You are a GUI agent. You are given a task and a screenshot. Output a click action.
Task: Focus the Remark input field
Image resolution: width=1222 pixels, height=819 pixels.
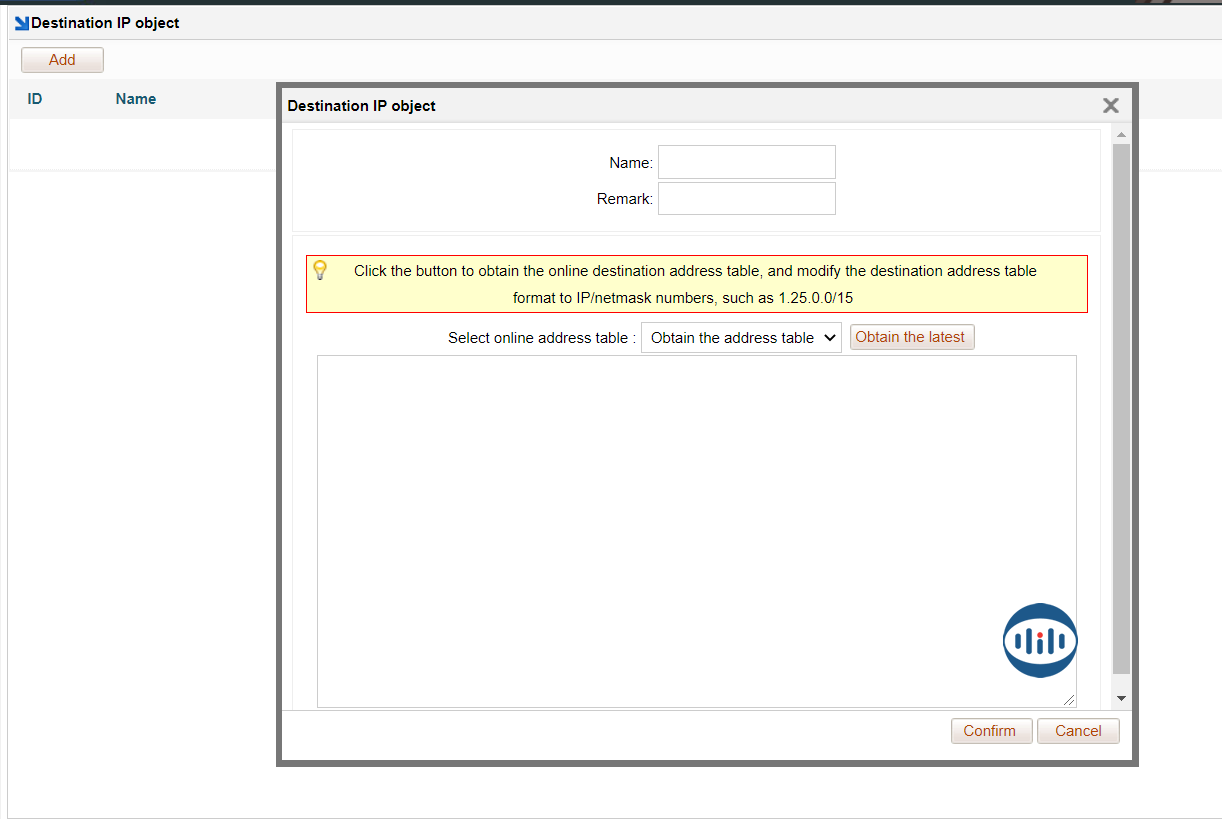[x=746, y=198]
